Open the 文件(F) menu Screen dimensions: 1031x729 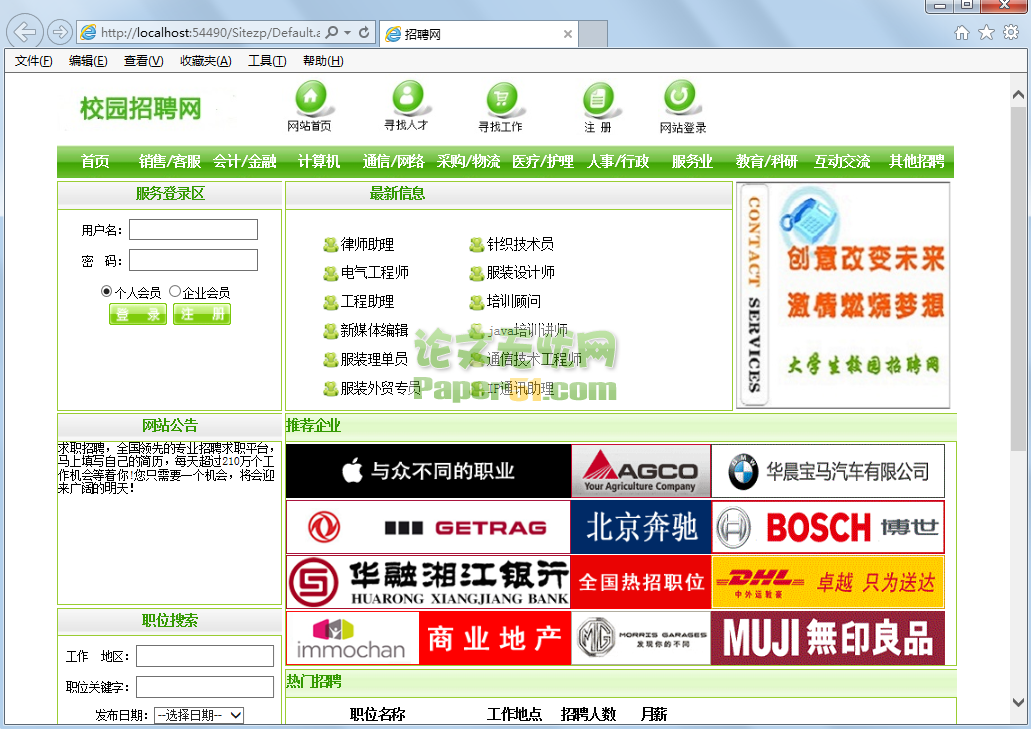(x=34, y=61)
